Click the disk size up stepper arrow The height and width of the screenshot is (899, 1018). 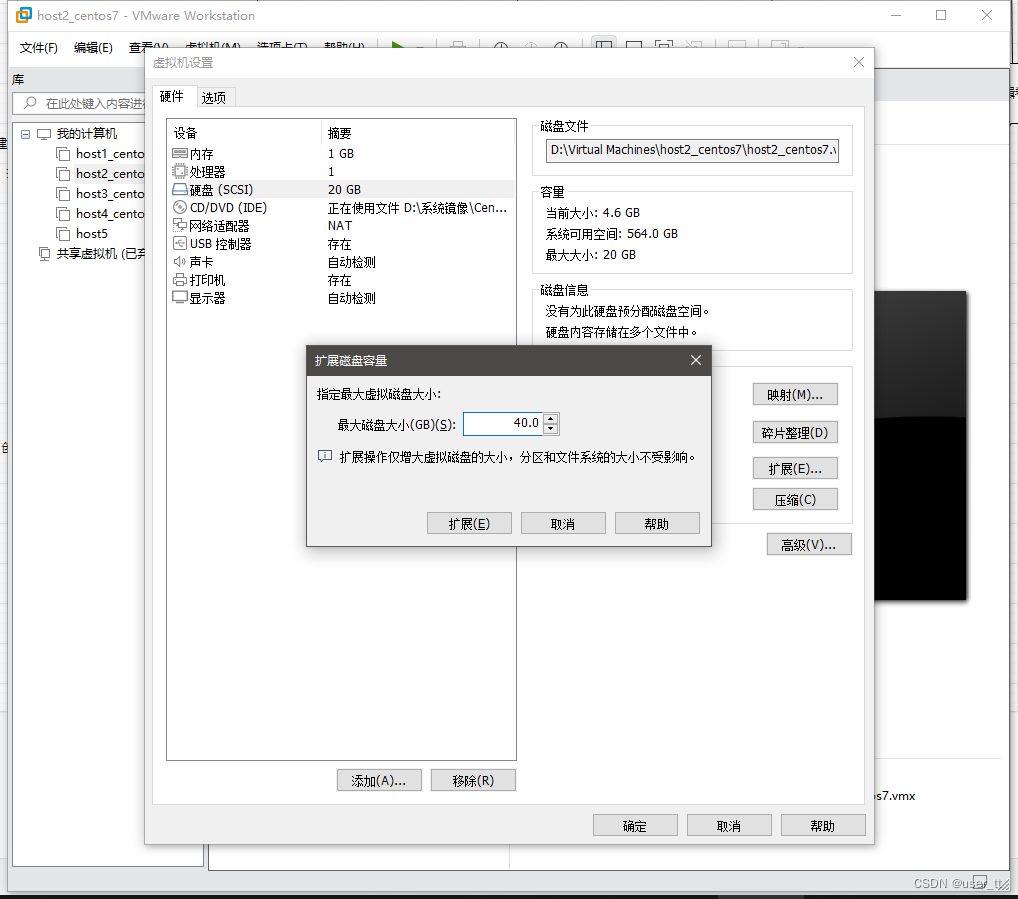550,418
